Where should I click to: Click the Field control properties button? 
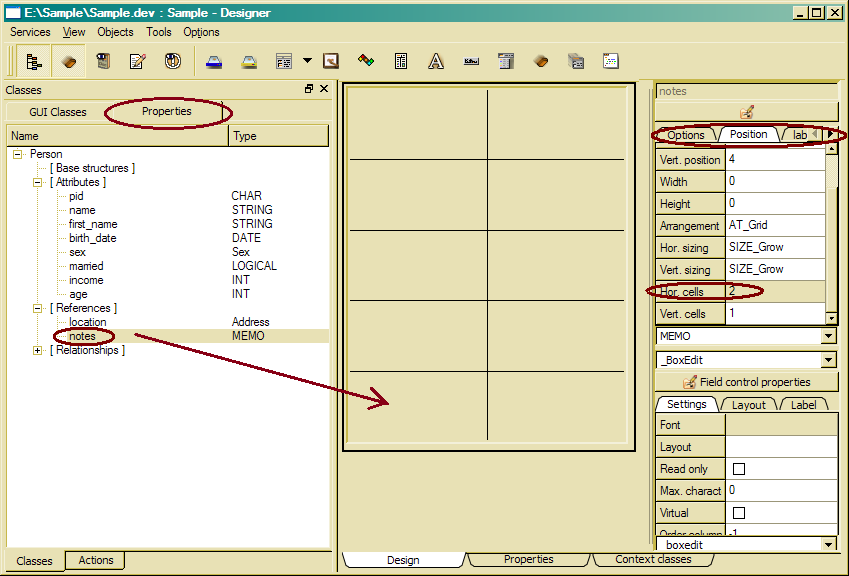click(746, 382)
